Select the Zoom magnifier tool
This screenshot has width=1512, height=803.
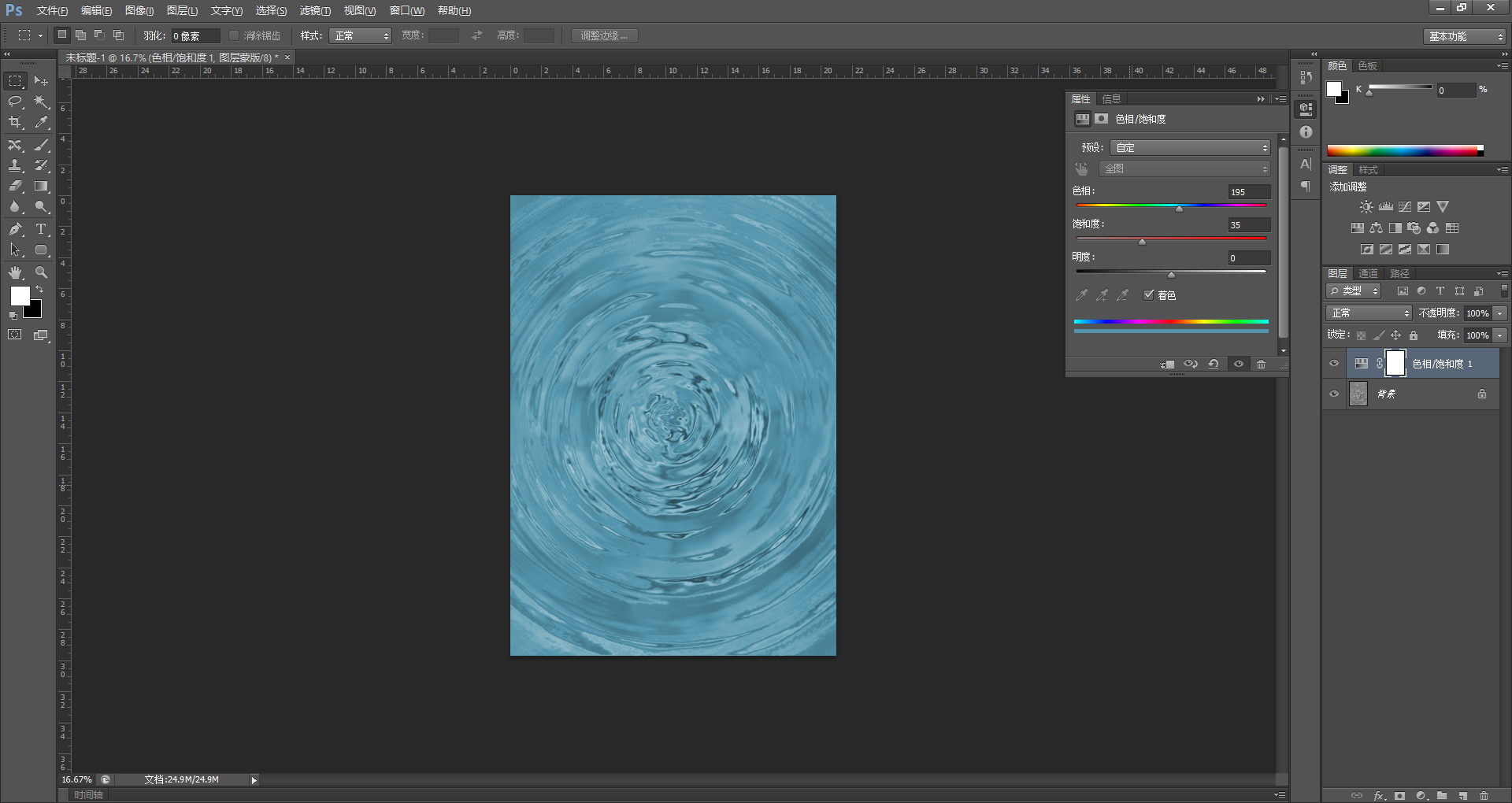[x=42, y=272]
